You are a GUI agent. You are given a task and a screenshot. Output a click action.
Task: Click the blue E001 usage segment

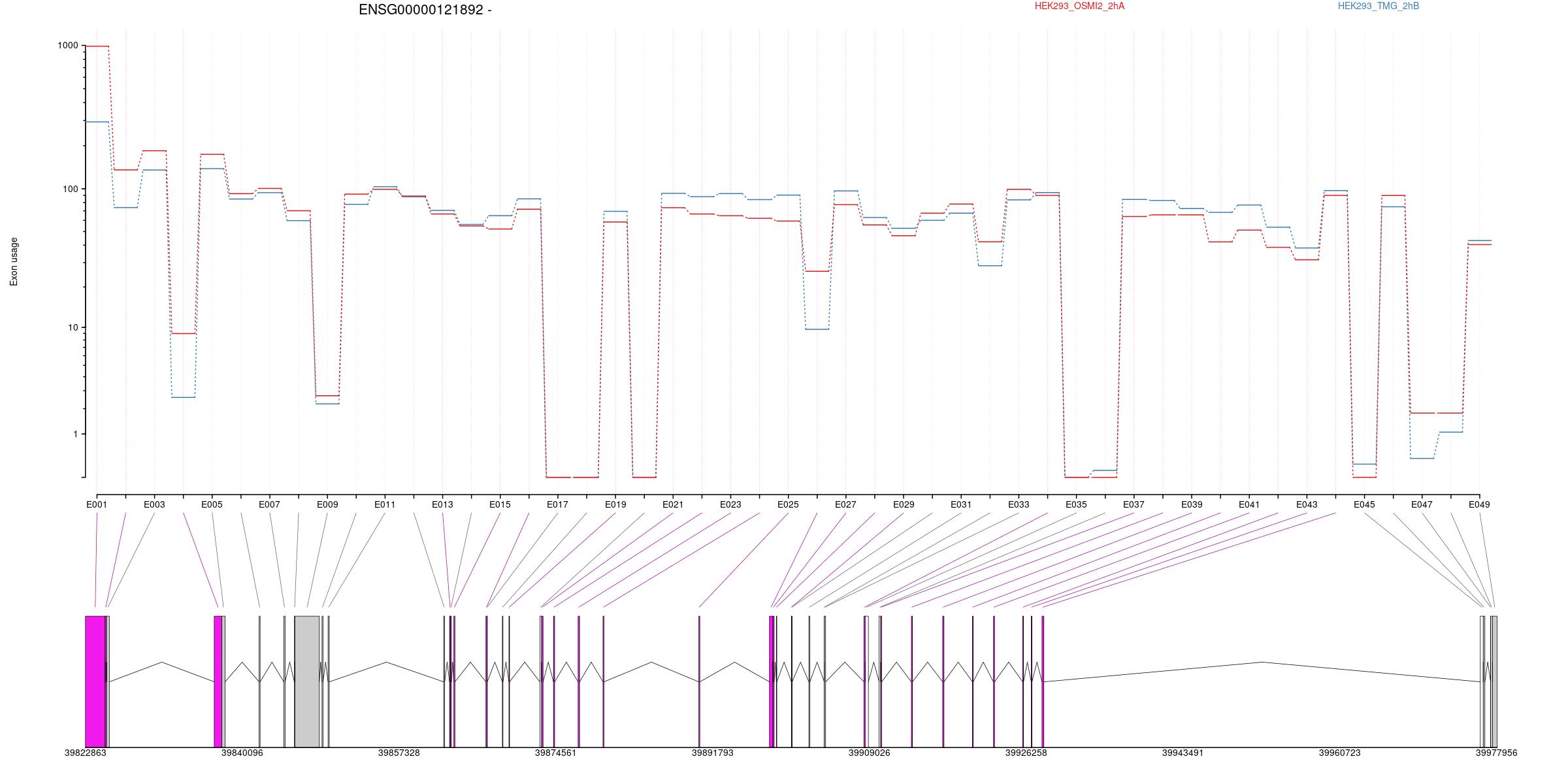coord(97,122)
